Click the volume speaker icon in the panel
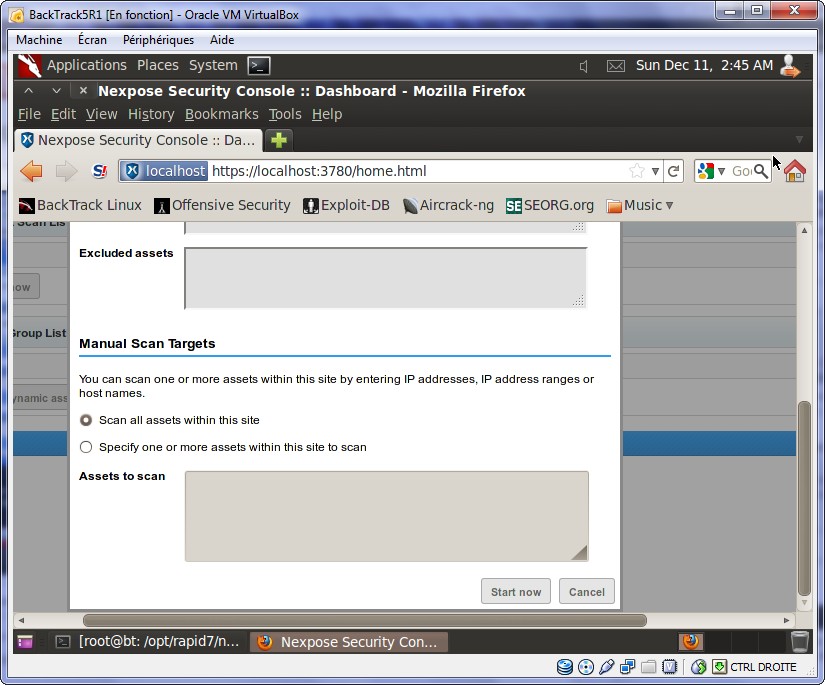Screen dimensions: 825x685 (x=583, y=66)
